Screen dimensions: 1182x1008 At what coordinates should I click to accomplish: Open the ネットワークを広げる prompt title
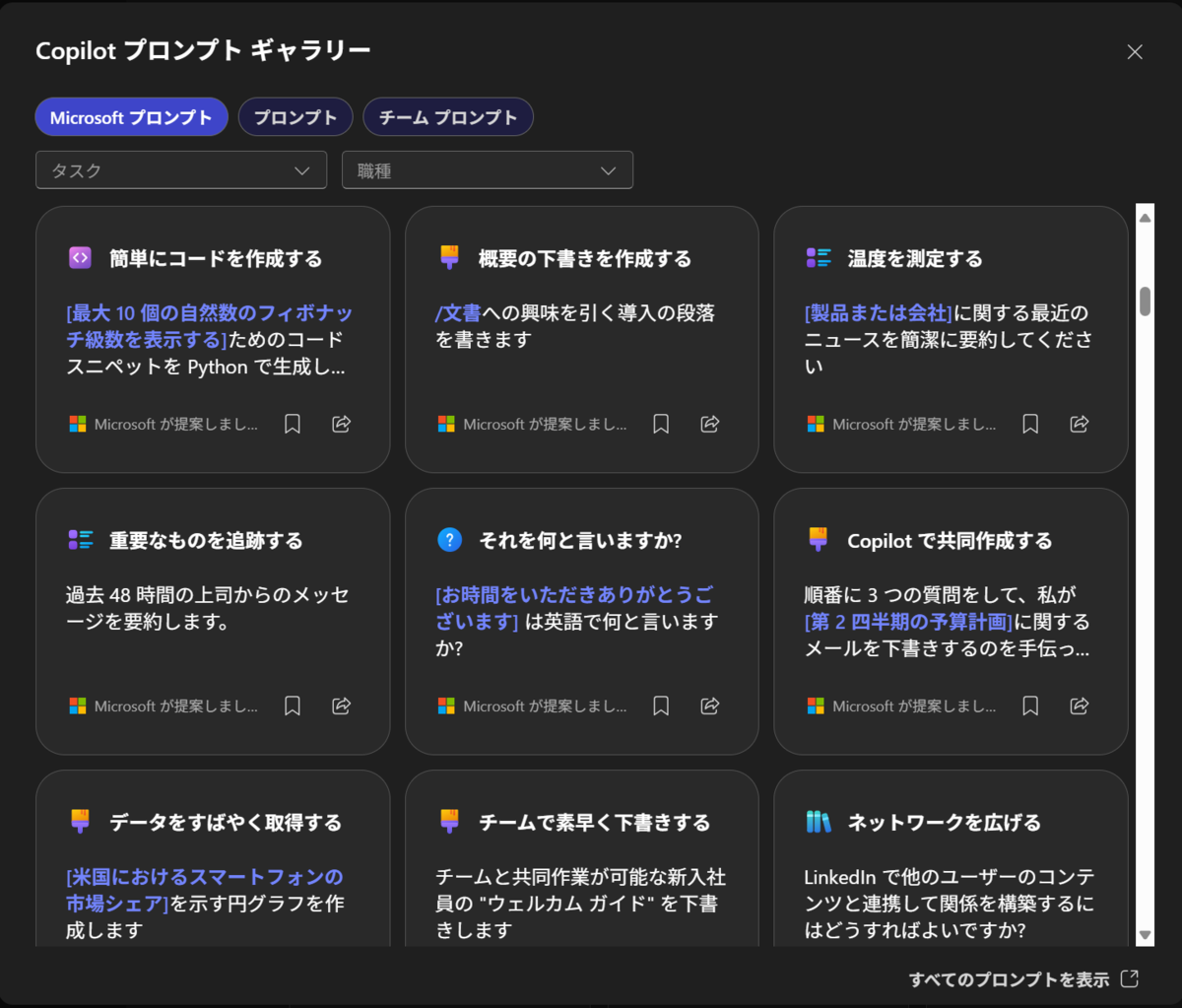pyautogui.click(x=944, y=822)
